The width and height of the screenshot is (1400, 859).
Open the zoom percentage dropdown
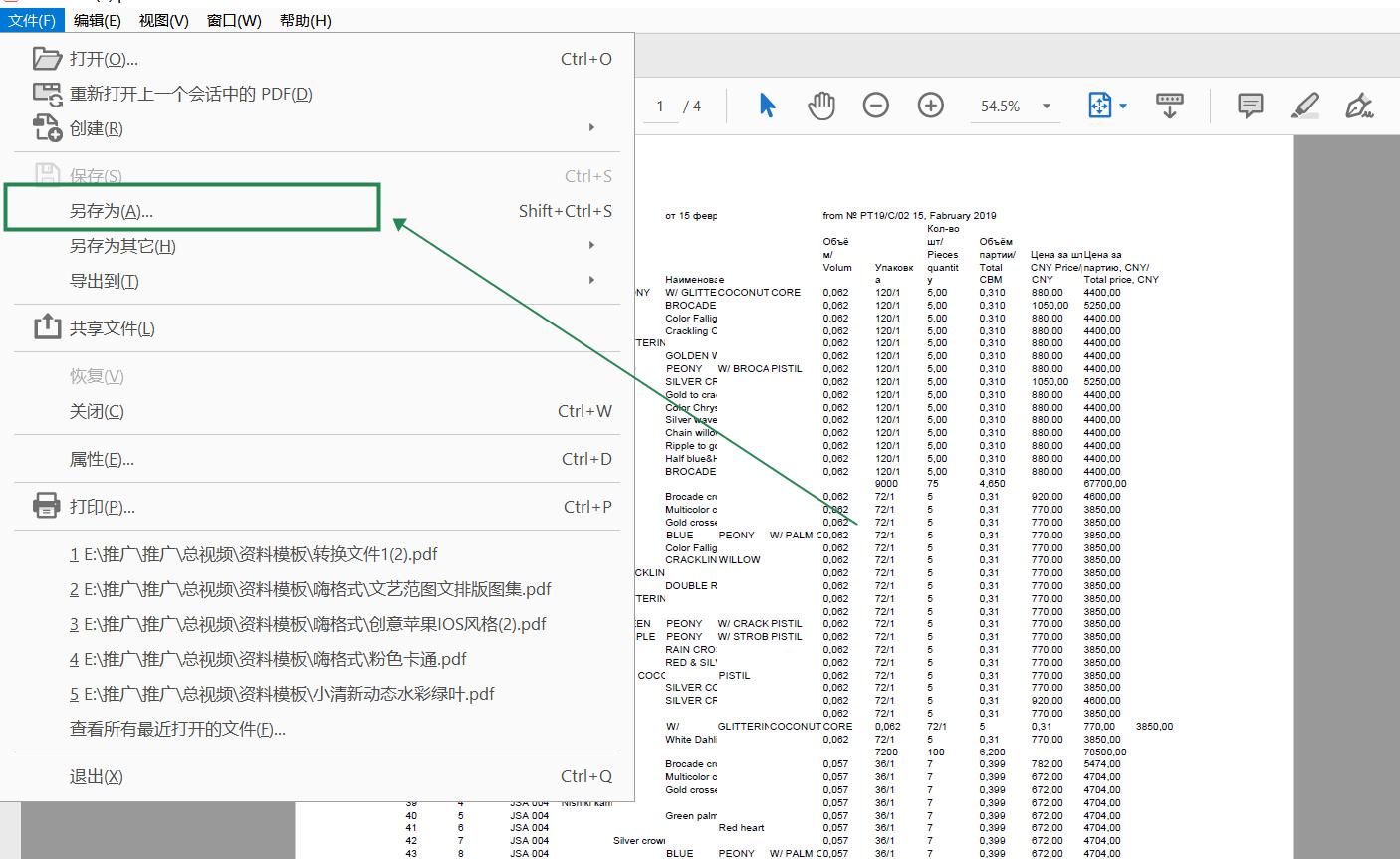(x=1045, y=105)
